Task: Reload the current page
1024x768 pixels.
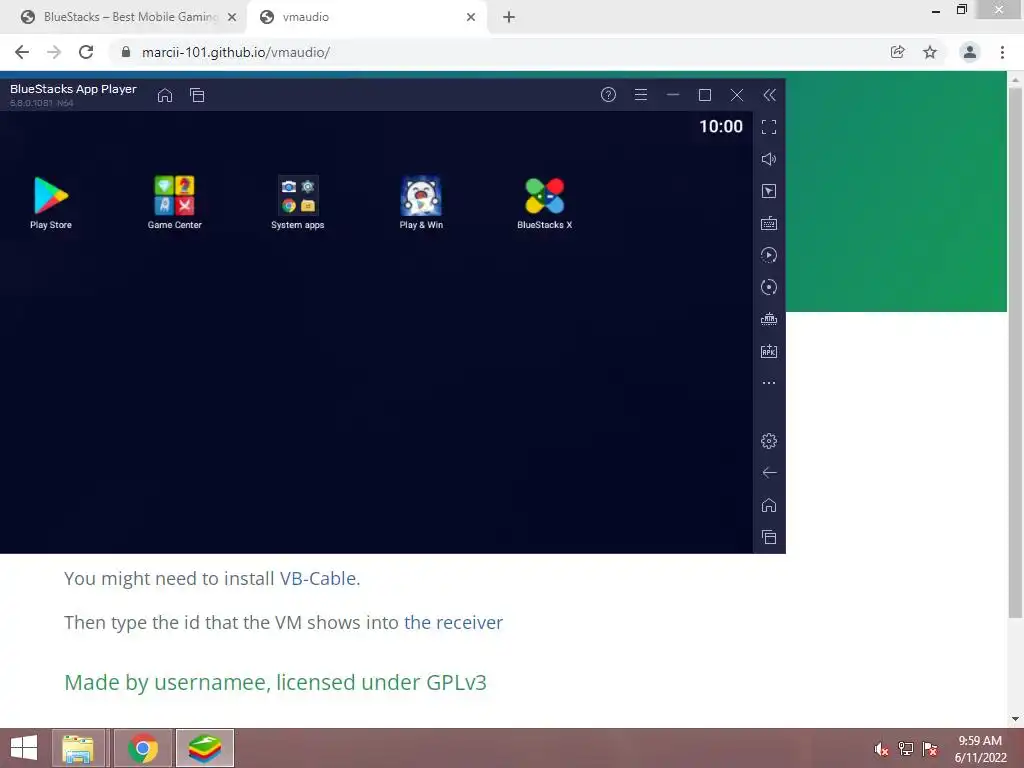Action: [86, 52]
